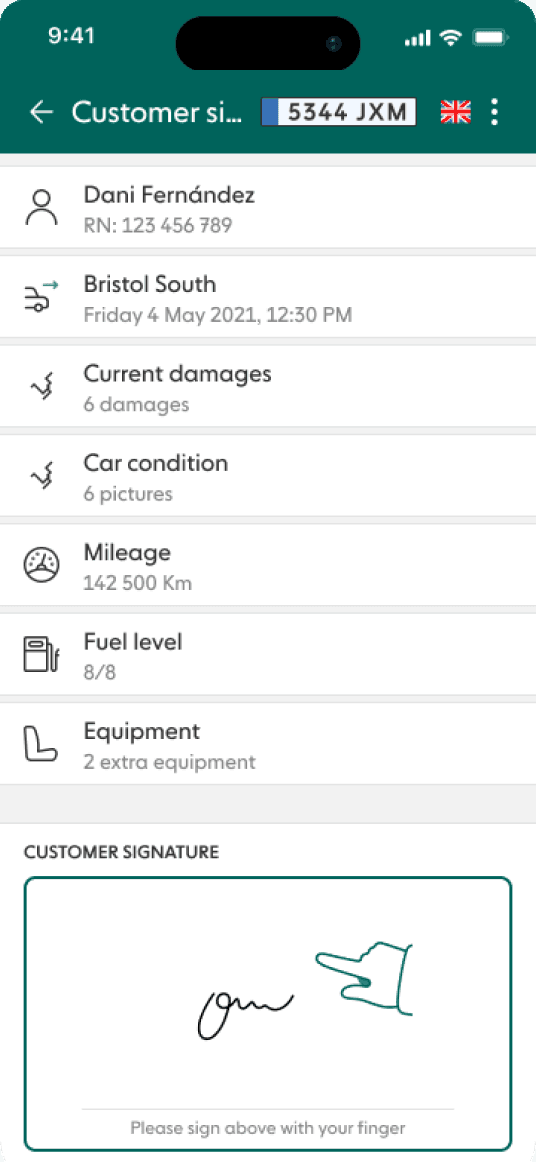Select the Bristol South return details row
This screenshot has height=1162, width=536.
click(268, 296)
